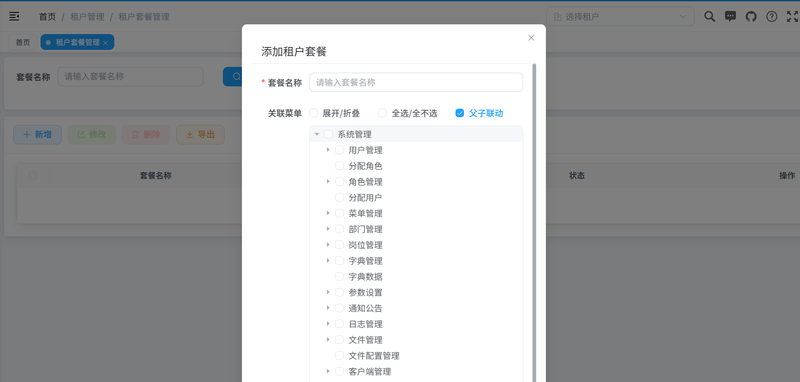Expand the 岗位管理 node arrow
800x382 pixels.
pos(328,245)
